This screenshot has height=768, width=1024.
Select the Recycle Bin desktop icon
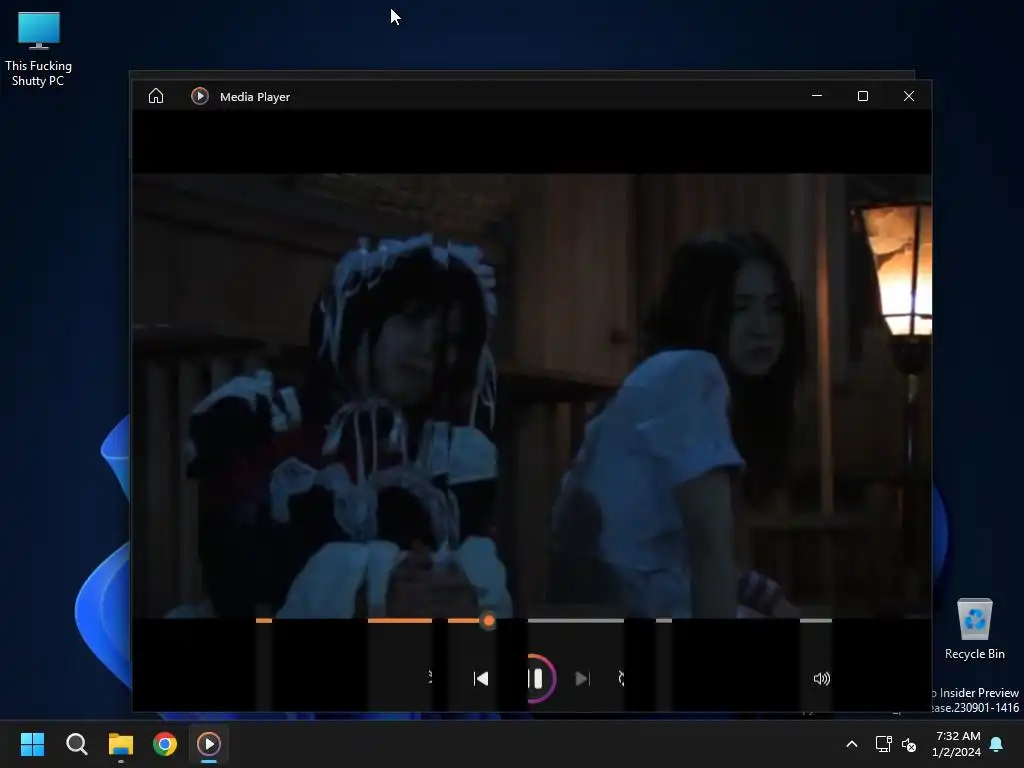pos(974,630)
